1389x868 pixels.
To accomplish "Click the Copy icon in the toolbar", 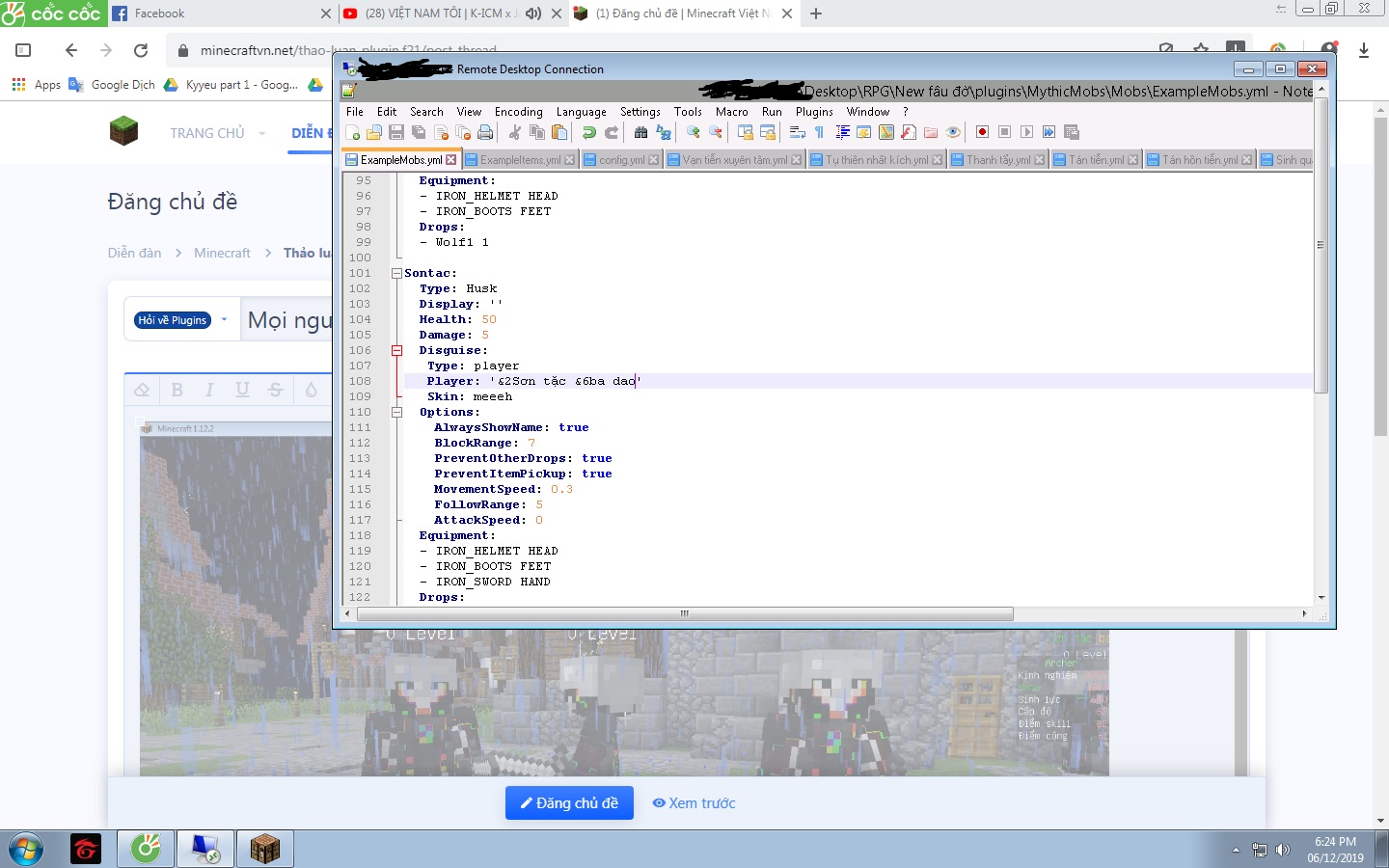I will point(537,132).
